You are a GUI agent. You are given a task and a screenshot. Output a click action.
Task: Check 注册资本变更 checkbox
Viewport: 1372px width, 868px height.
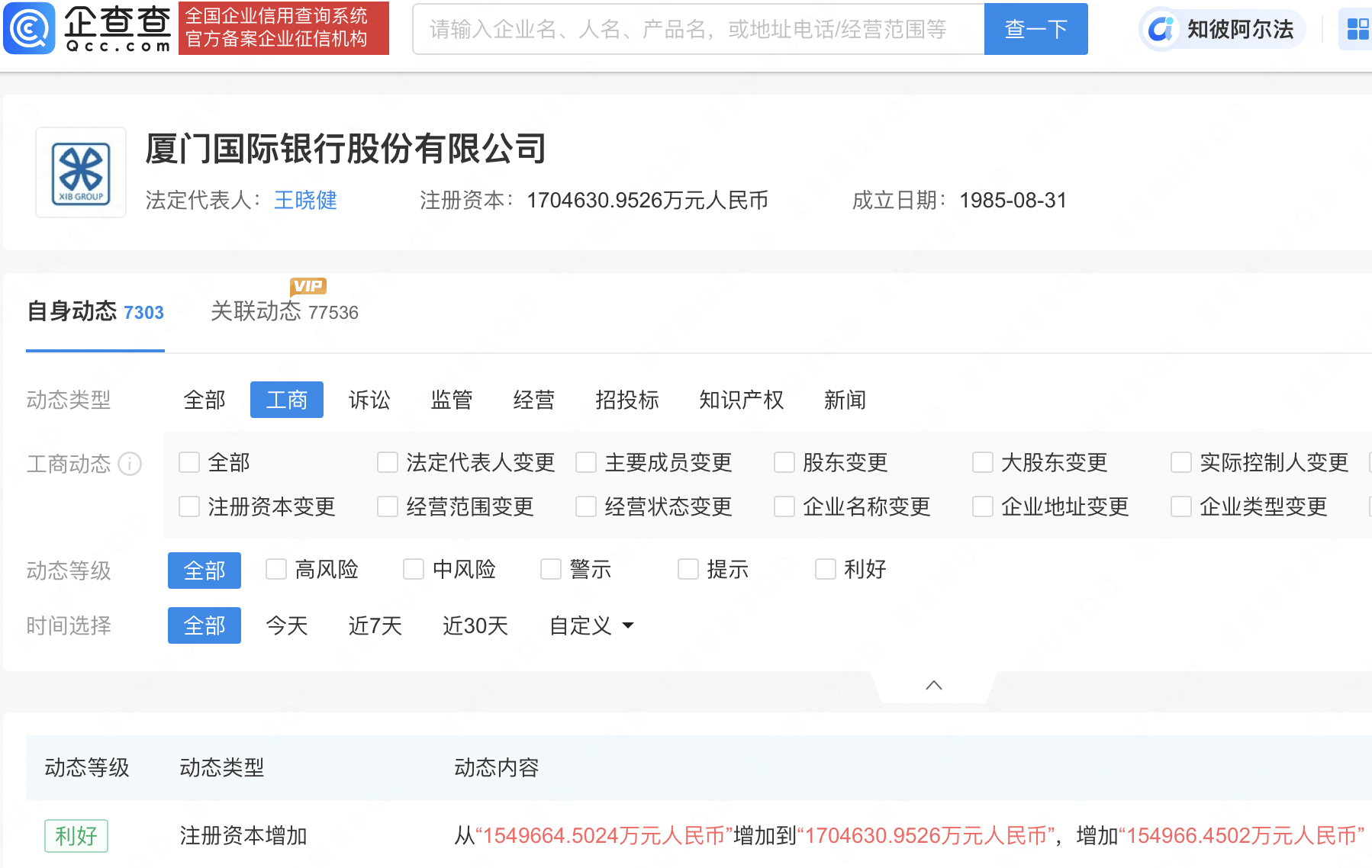click(189, 506)
